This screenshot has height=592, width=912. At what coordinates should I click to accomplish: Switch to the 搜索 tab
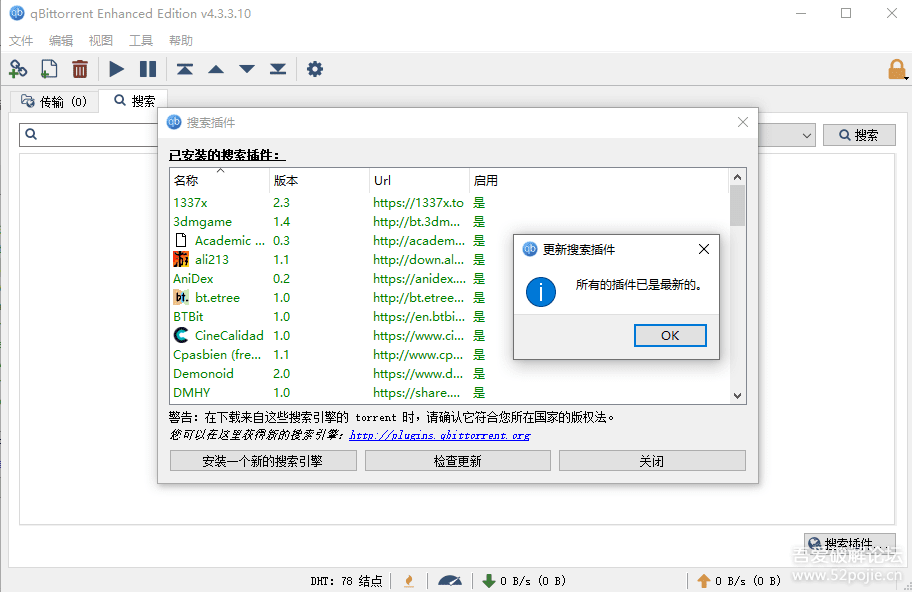(x=134, y=101)
